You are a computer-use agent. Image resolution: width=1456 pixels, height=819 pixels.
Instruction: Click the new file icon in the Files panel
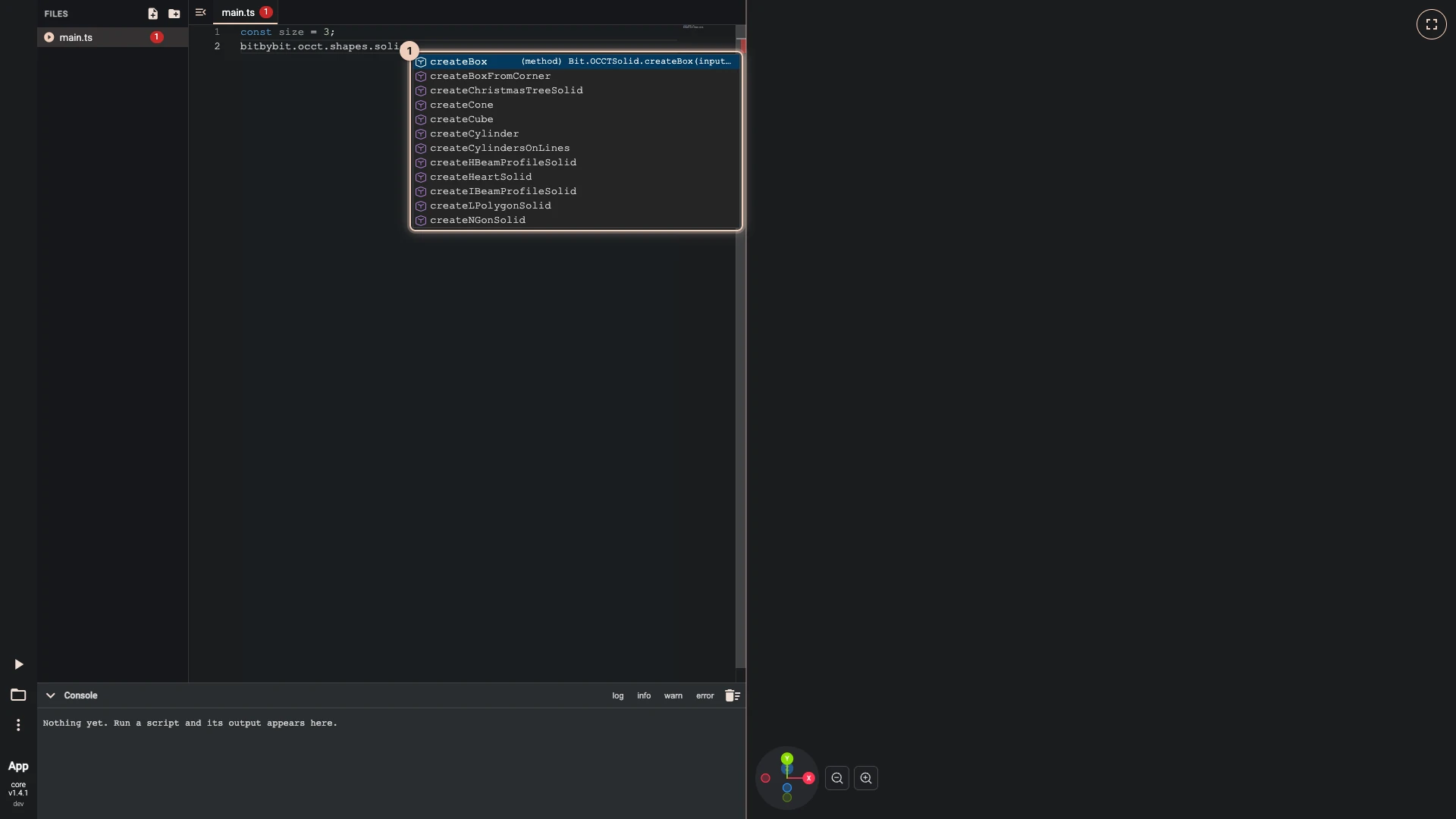(x=152, y=14)
